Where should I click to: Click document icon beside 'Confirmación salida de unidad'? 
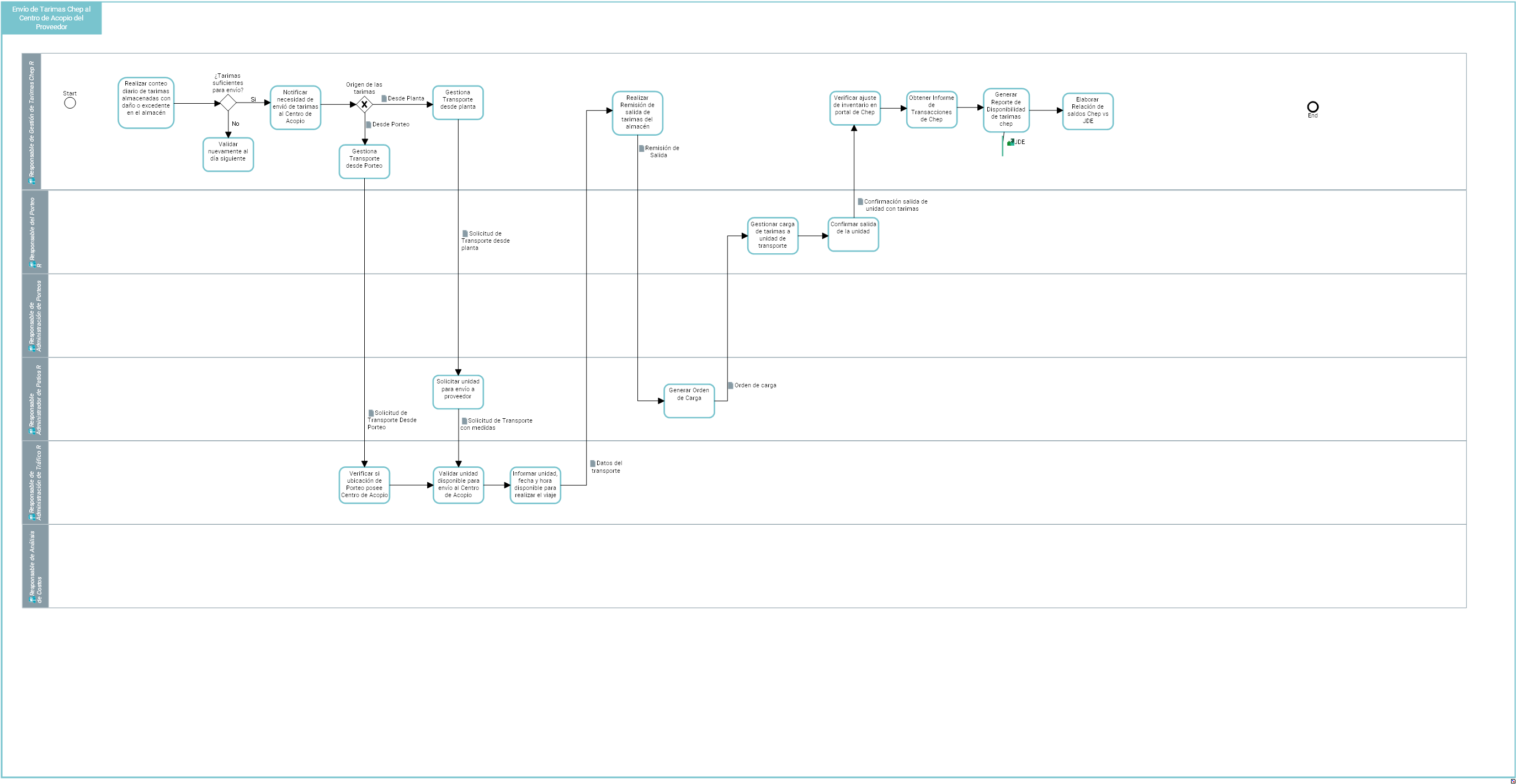[x=860, y=202]
